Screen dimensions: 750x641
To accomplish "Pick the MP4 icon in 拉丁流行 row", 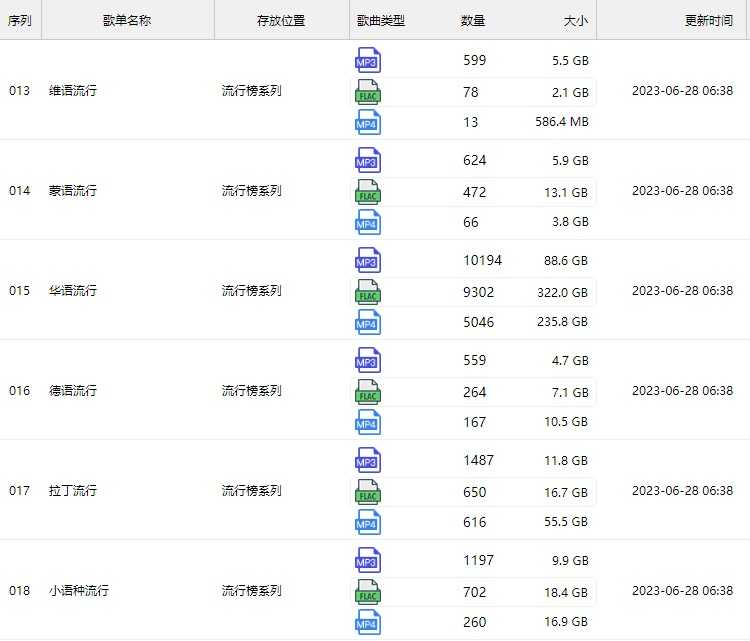I will click(x=368, y=522).
